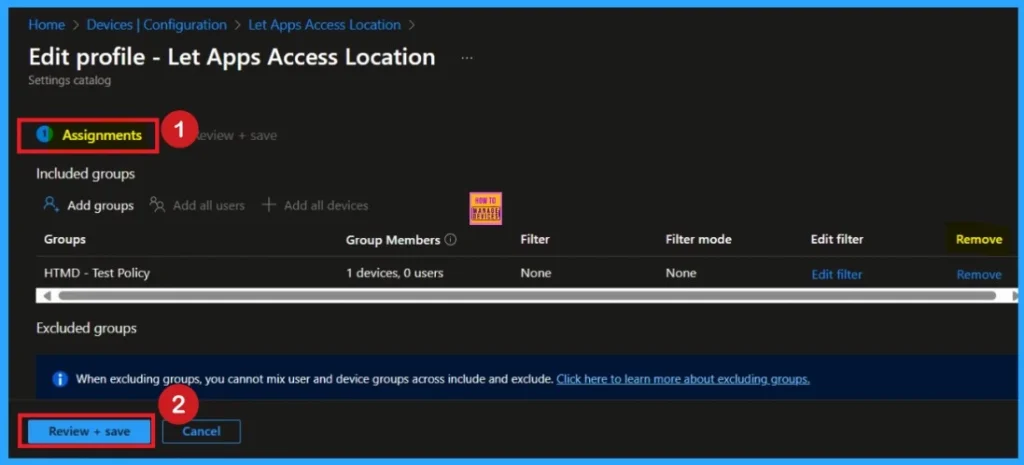
Task: Click the info icon beside Group Members
Action: [x=450, y=240]
